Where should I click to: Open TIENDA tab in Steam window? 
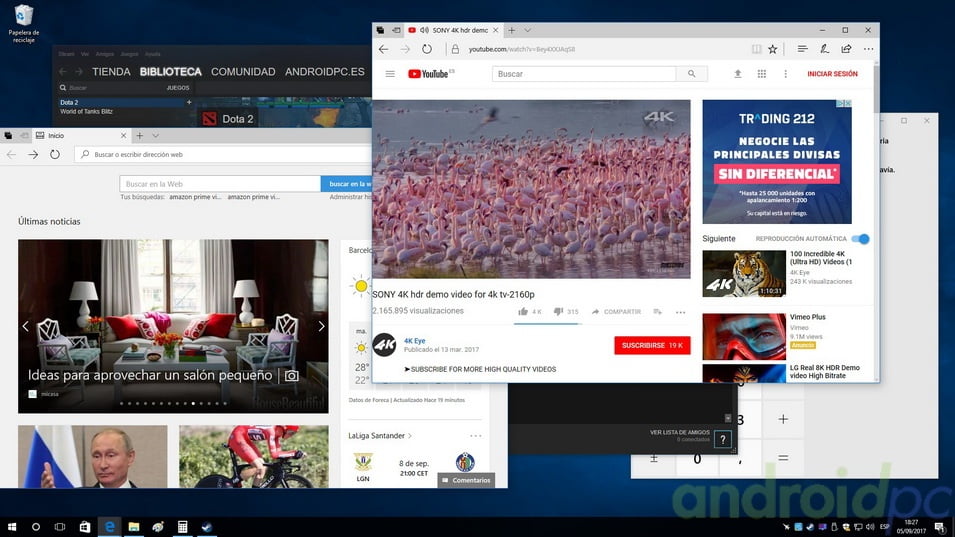[x=111, y=72]
